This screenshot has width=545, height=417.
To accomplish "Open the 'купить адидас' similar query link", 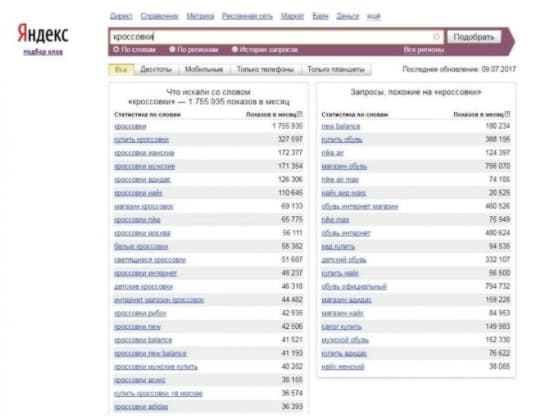I will (x=344, y=354).
